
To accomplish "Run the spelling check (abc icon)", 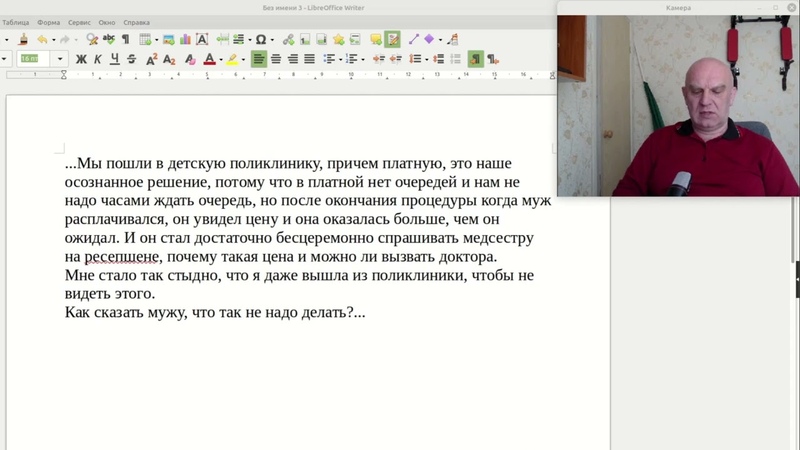I will (x=109, y=39).
